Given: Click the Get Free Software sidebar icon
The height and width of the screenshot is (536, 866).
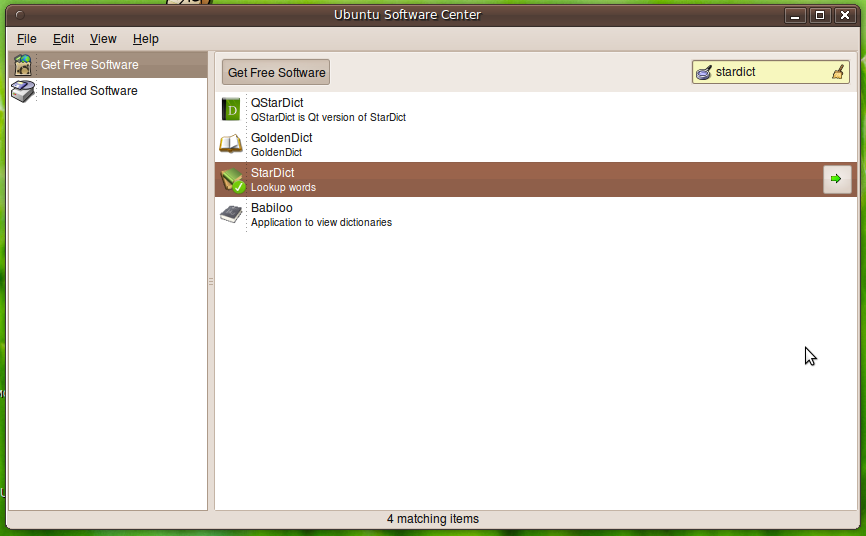Looking at the screenshot, I should pos(23,65).
